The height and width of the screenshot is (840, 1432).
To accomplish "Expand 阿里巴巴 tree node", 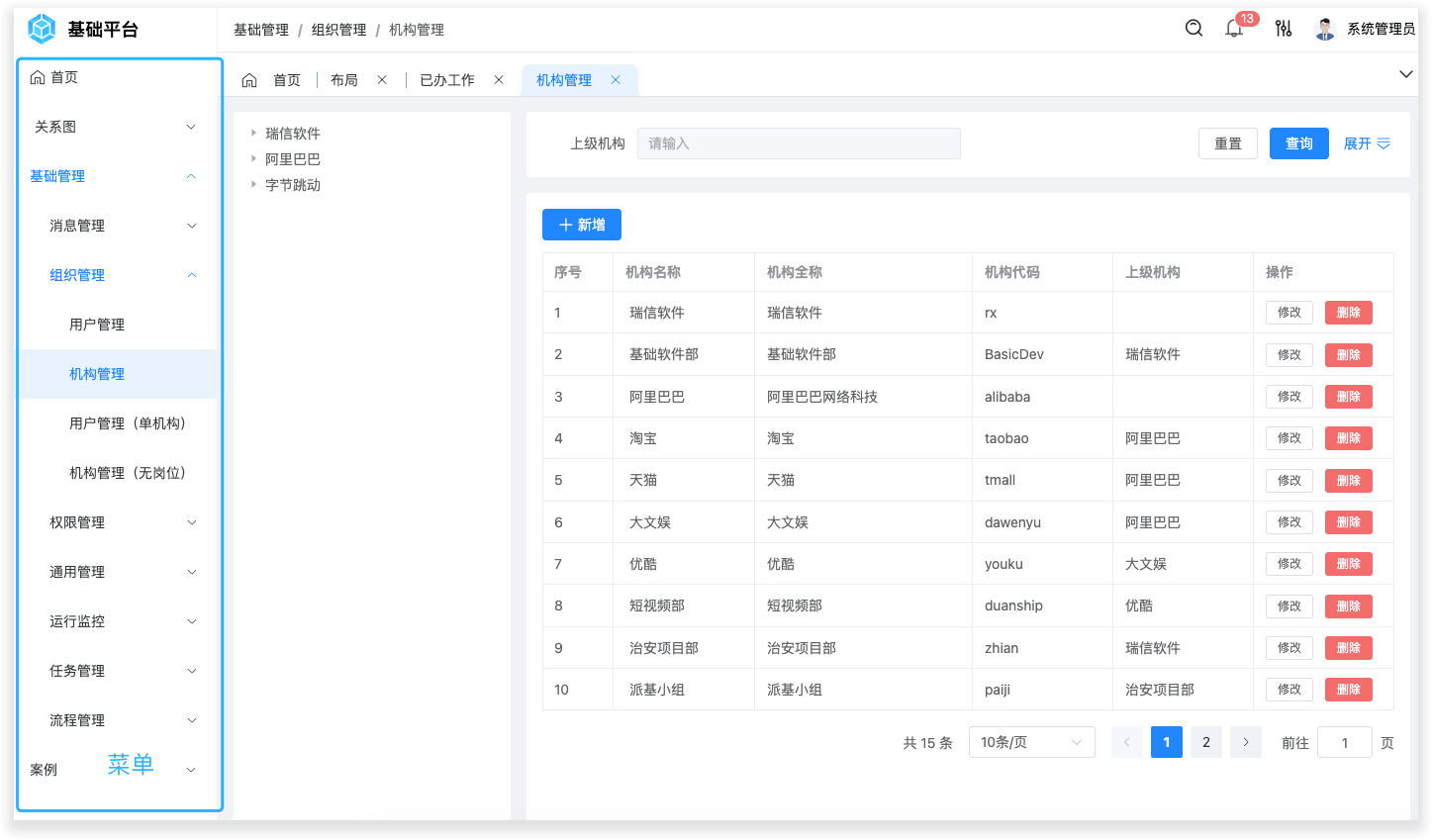I will pos(253,158).
